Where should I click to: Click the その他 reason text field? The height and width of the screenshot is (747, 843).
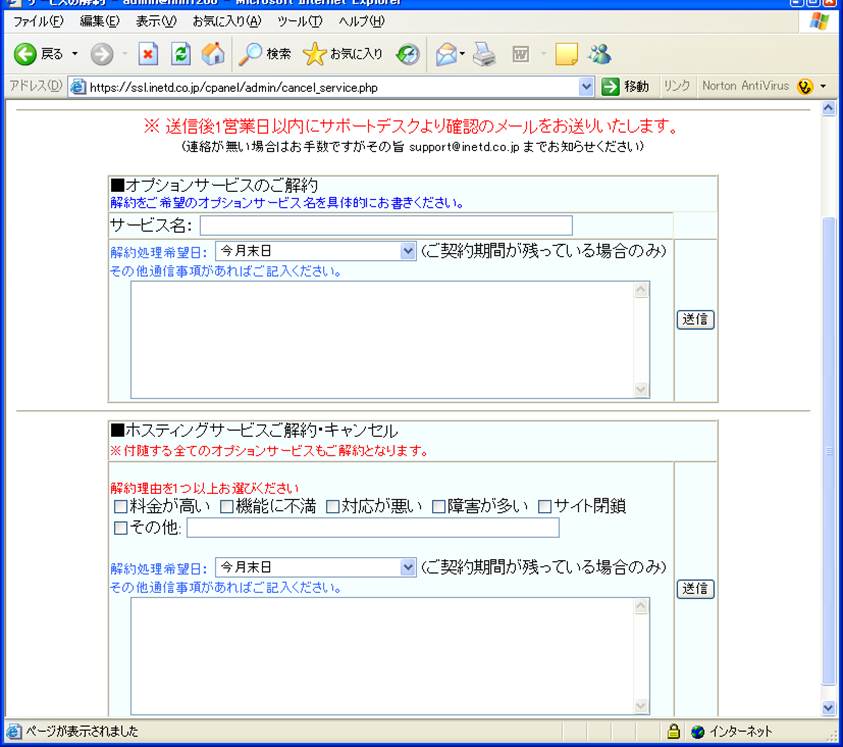(x=373, y=528)
